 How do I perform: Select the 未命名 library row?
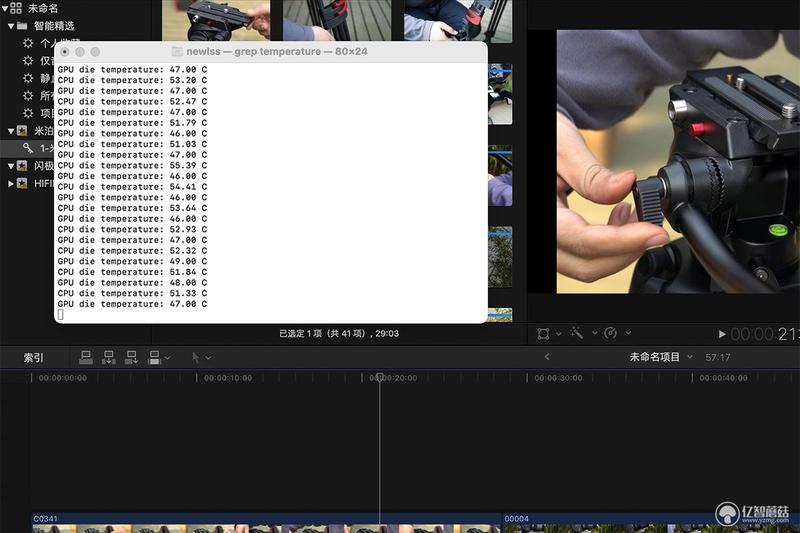coord(77,8)
